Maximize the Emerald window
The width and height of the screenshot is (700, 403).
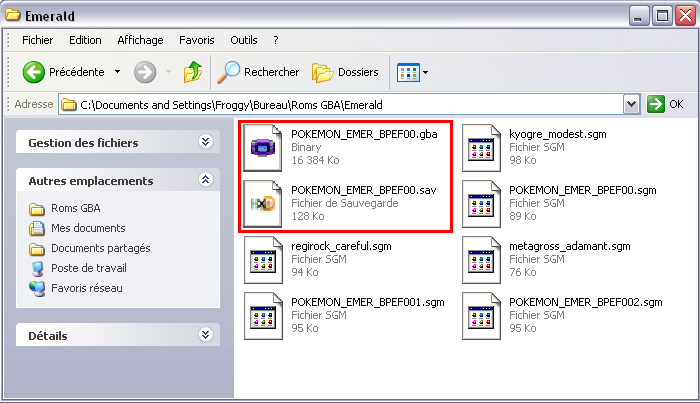coord(662,16)
